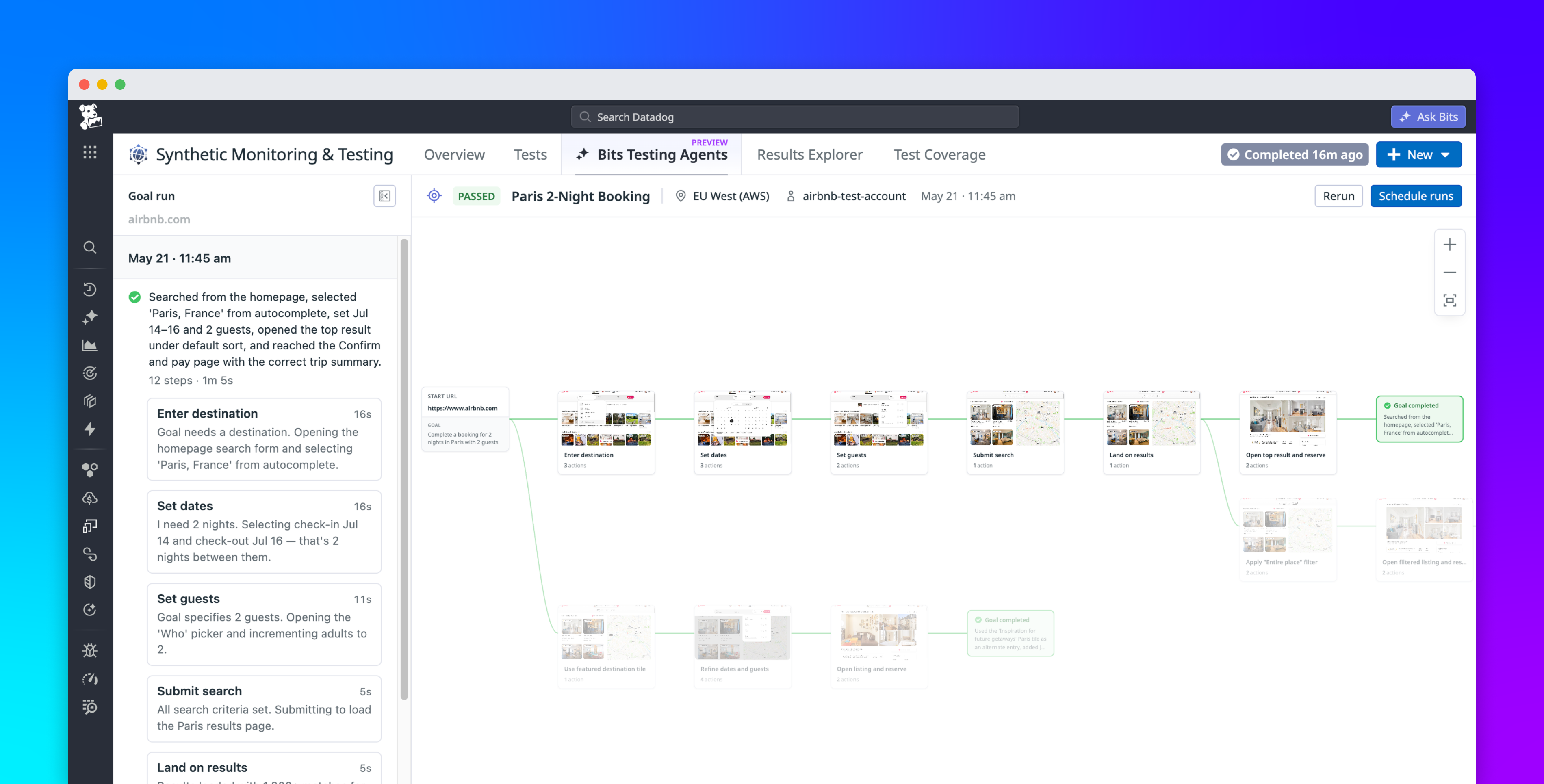Open the area chart dashboards icon
Viewport: 1544px width, 784px height.
click(x=90, y=345)
